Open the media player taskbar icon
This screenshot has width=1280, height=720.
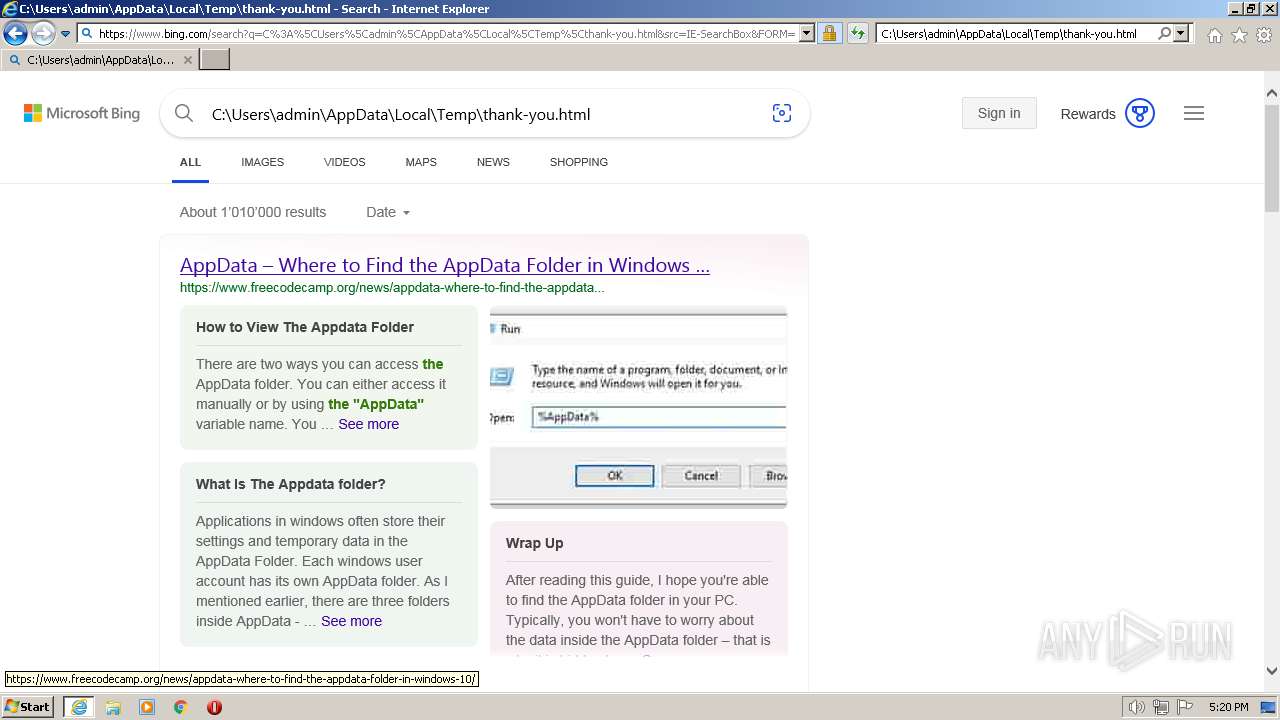147,707
